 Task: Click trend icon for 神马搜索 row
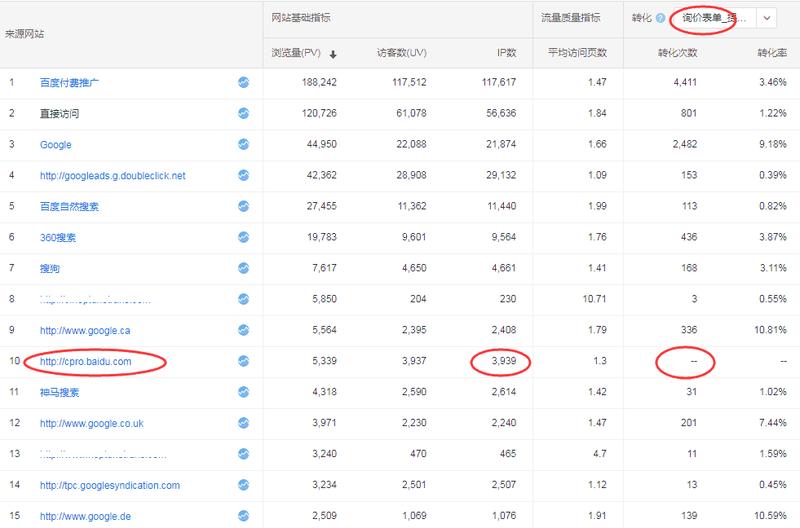point(244,392)
